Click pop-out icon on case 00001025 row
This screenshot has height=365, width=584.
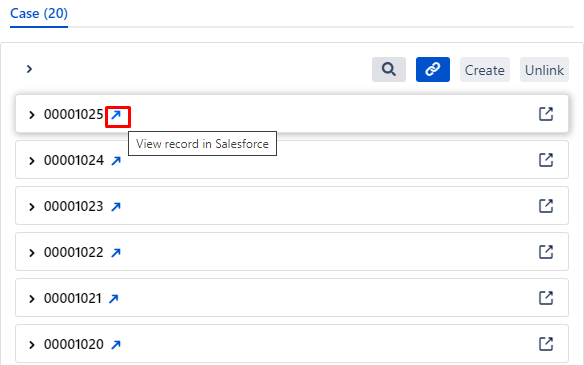[x=546, y=114]
